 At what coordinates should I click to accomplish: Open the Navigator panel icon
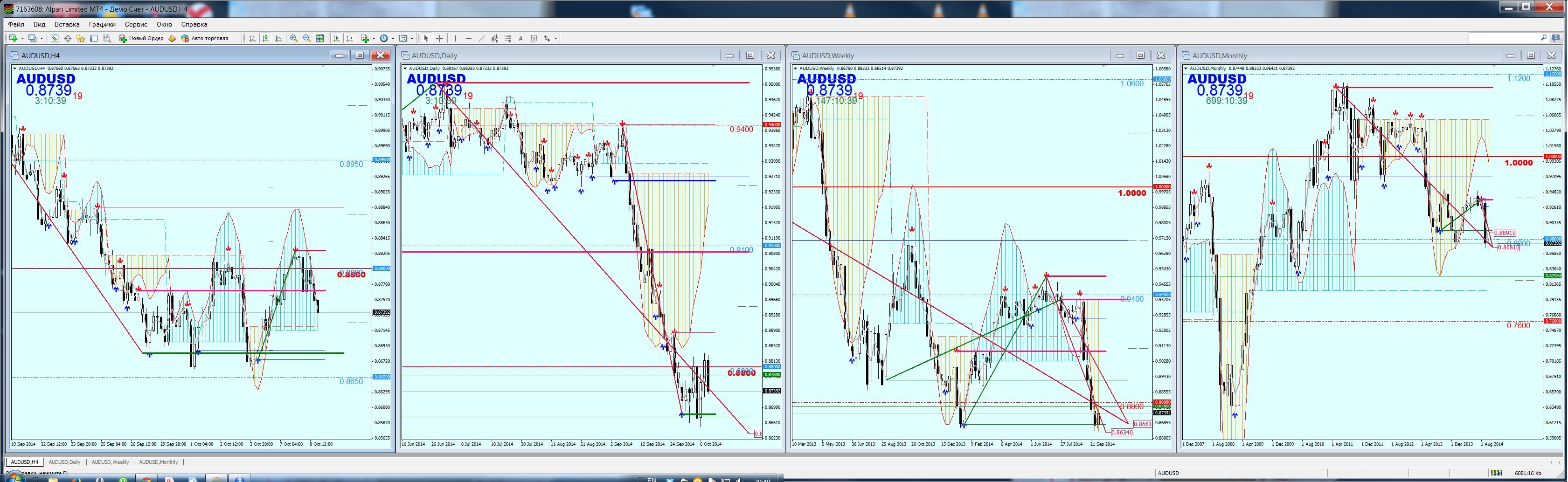tap(80, 38)
